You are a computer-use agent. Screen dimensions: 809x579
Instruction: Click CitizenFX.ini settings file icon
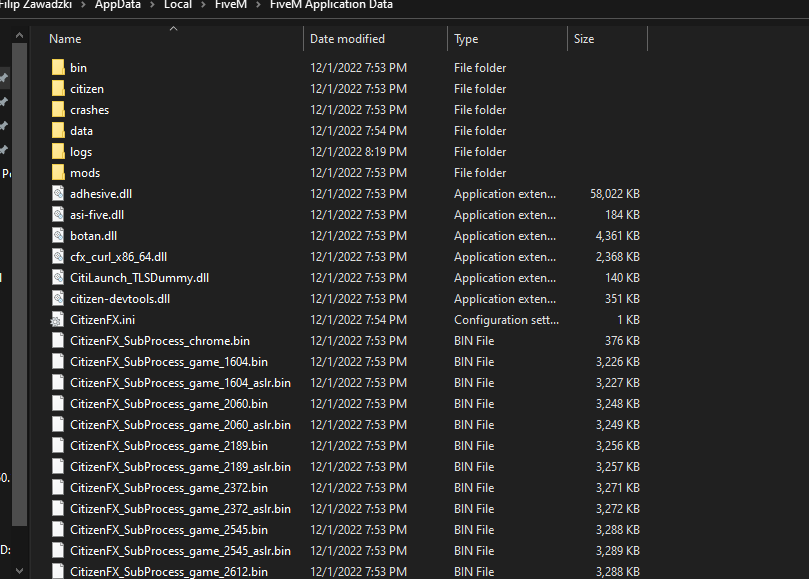(x=57, y=320)
